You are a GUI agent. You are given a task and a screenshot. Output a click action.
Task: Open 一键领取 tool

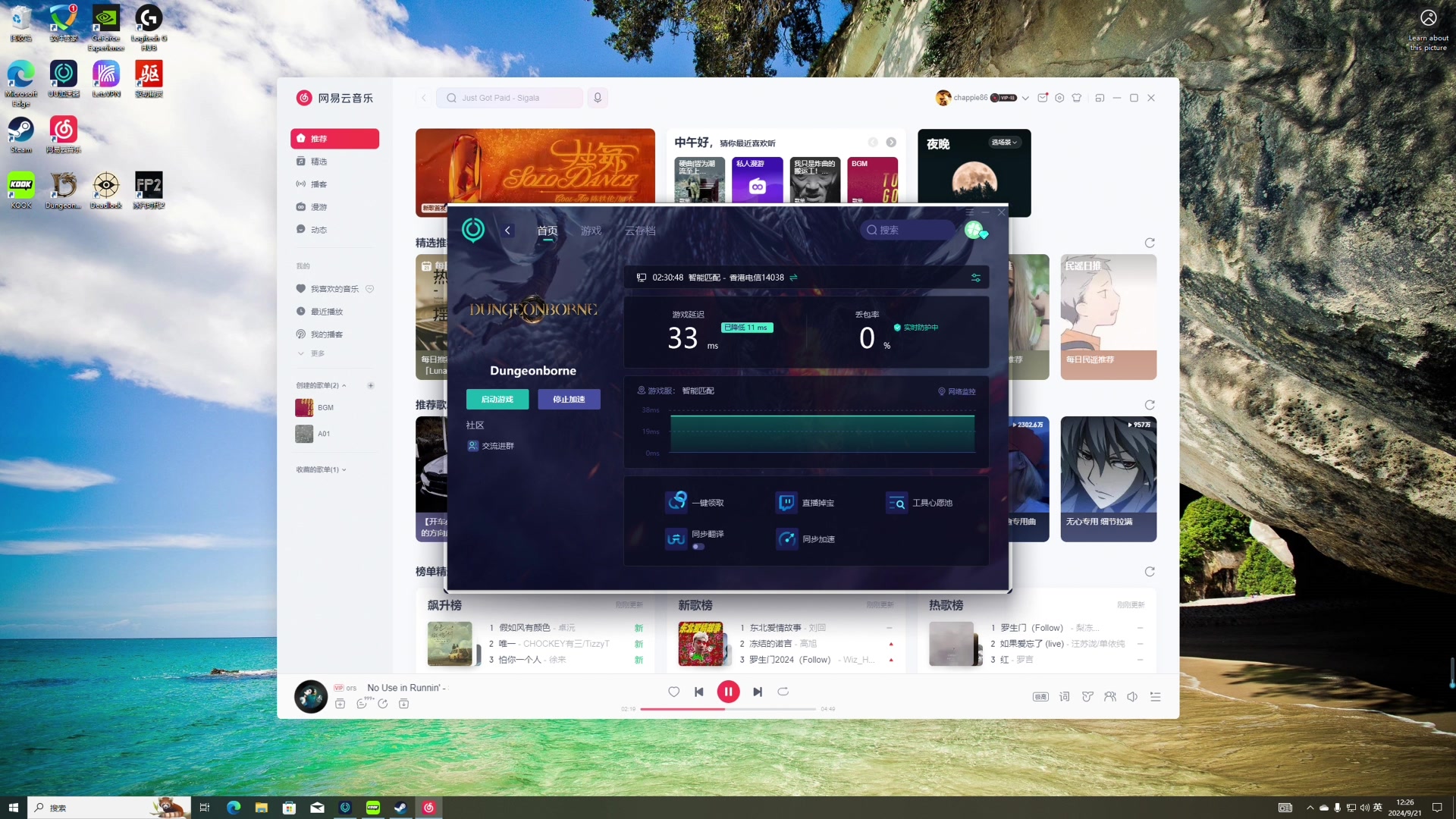click(695, 502)
